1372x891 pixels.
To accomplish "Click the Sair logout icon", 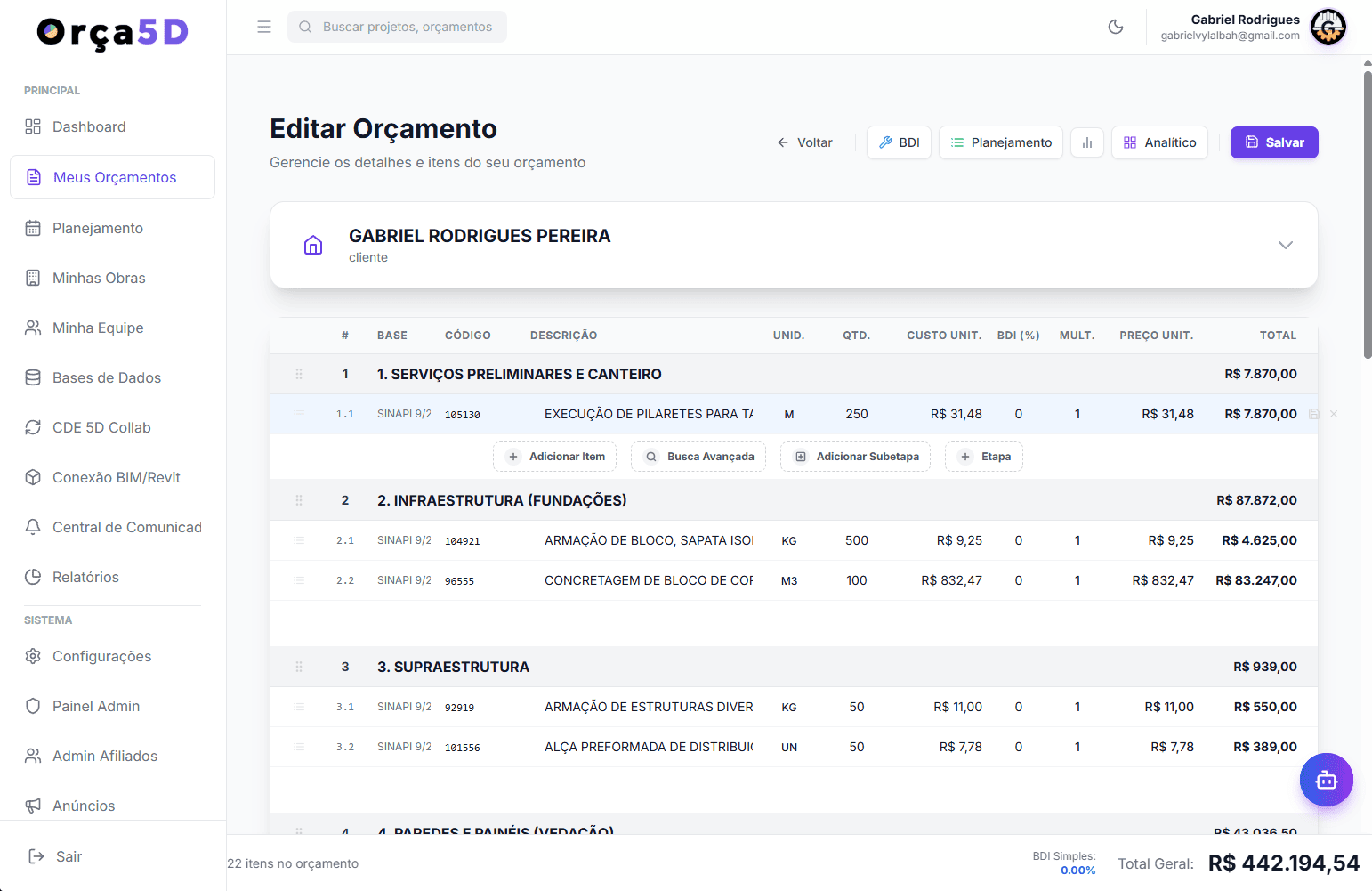I will 36,856.
